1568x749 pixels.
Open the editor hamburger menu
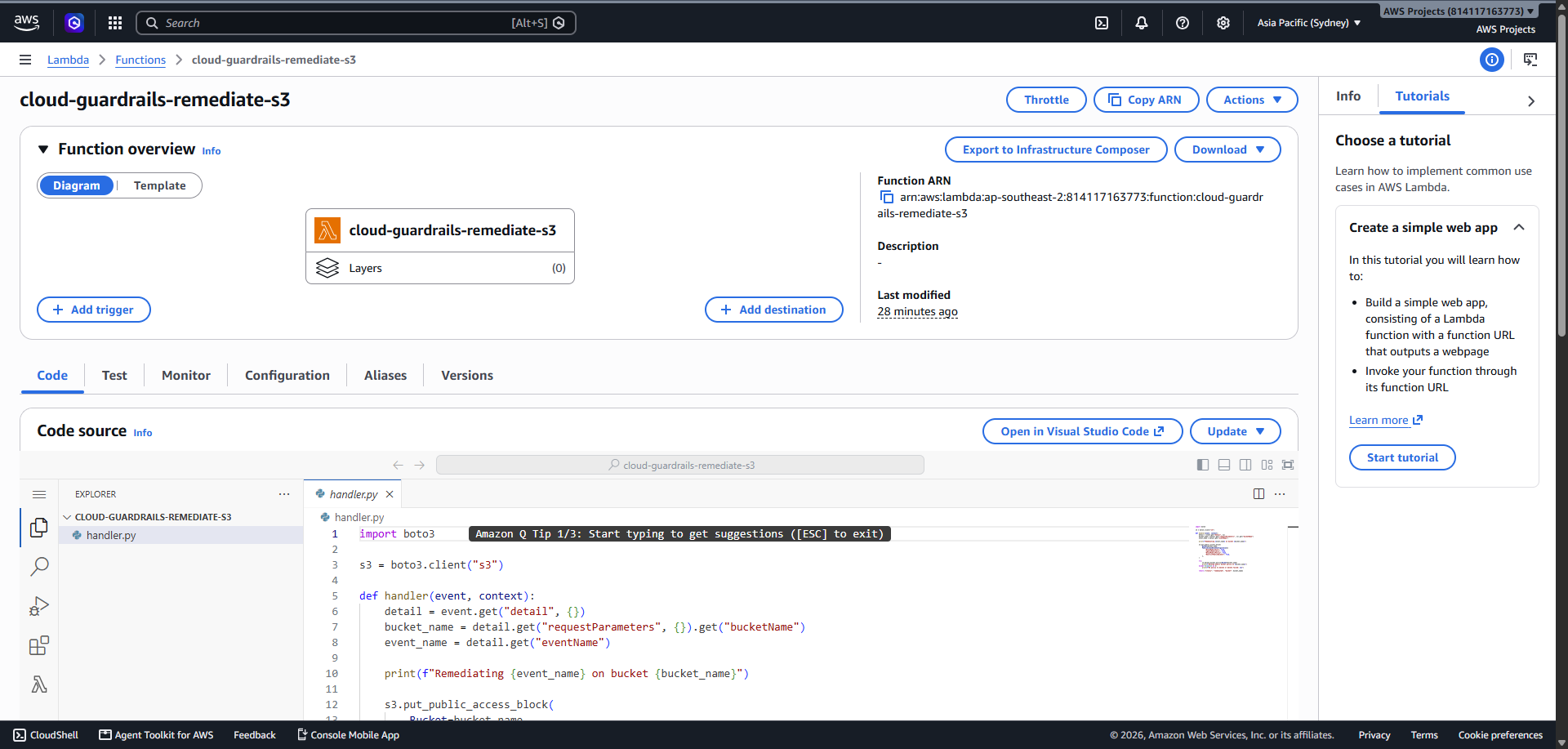[38, 494]
